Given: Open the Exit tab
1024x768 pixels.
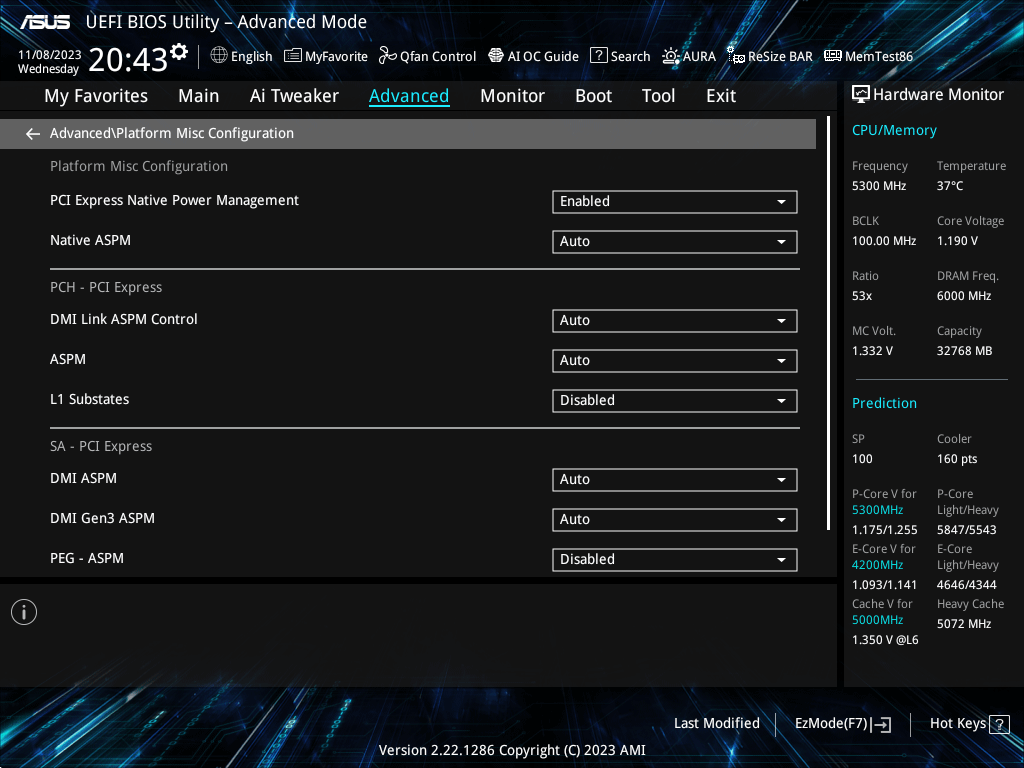Looking at the screenshot, I should pyautogui.click(x=721, y=96).
